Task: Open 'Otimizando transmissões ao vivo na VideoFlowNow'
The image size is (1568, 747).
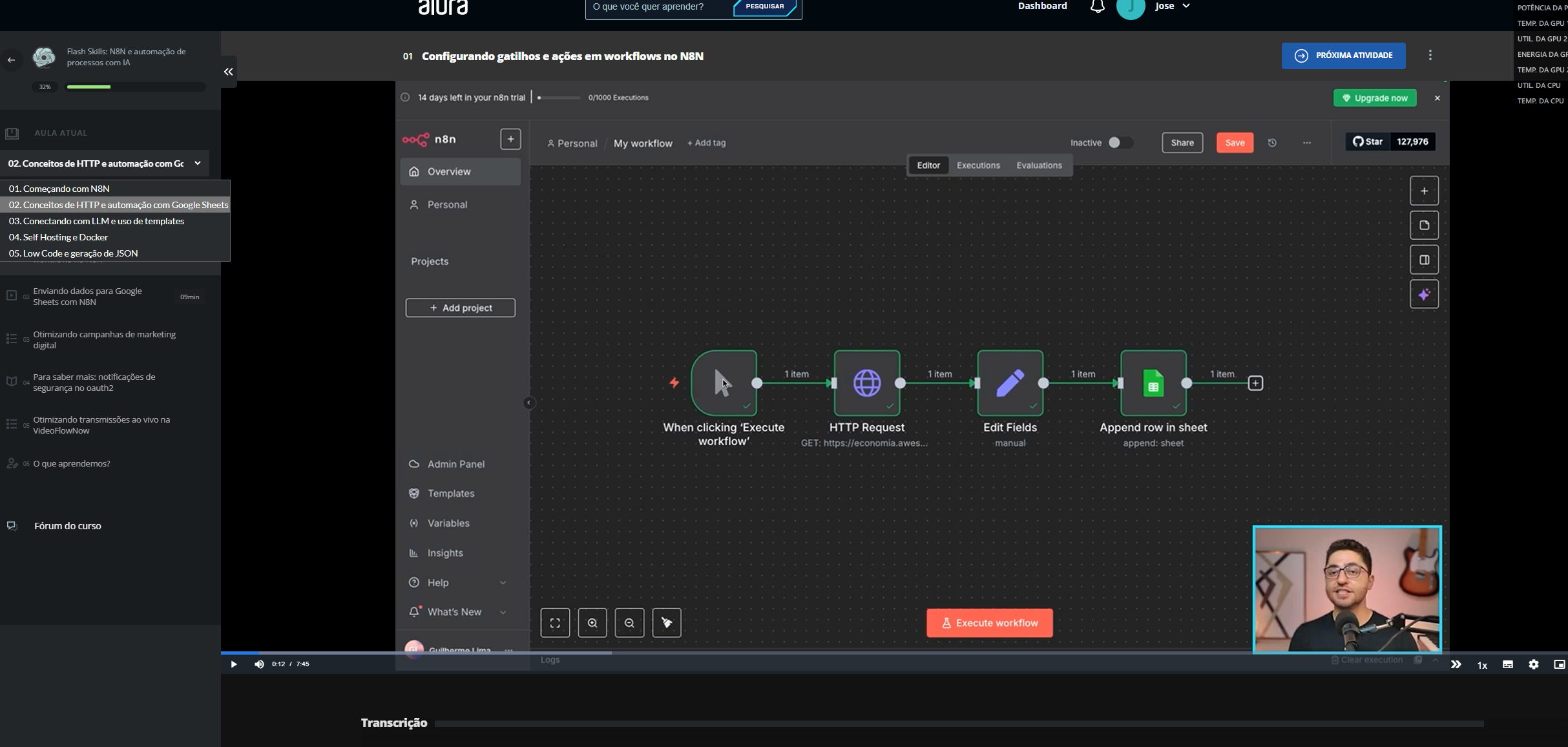Action: pyautogui.click(x=110, y=425)
